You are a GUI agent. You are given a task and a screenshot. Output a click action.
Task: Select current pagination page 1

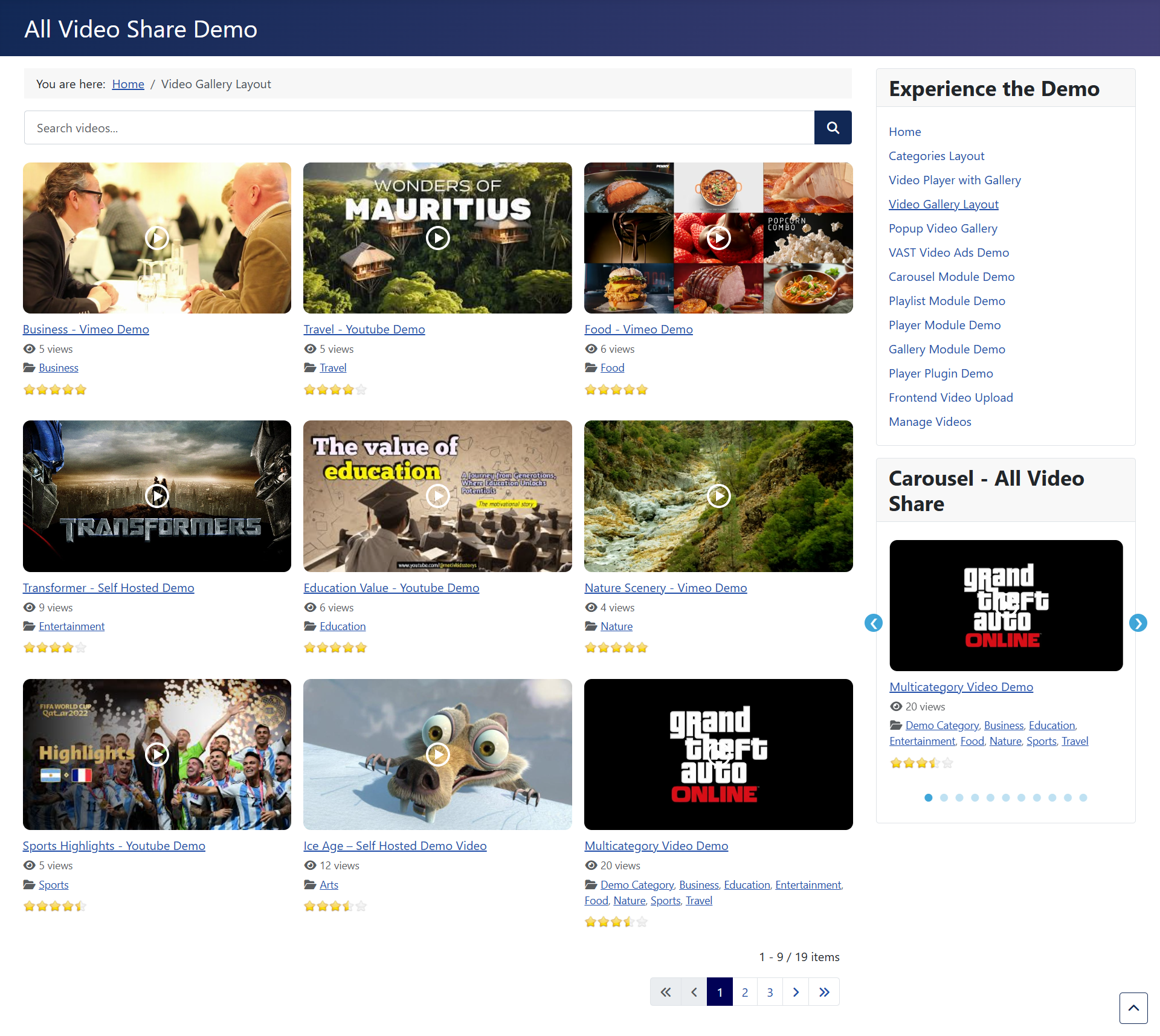coord(720,992)
